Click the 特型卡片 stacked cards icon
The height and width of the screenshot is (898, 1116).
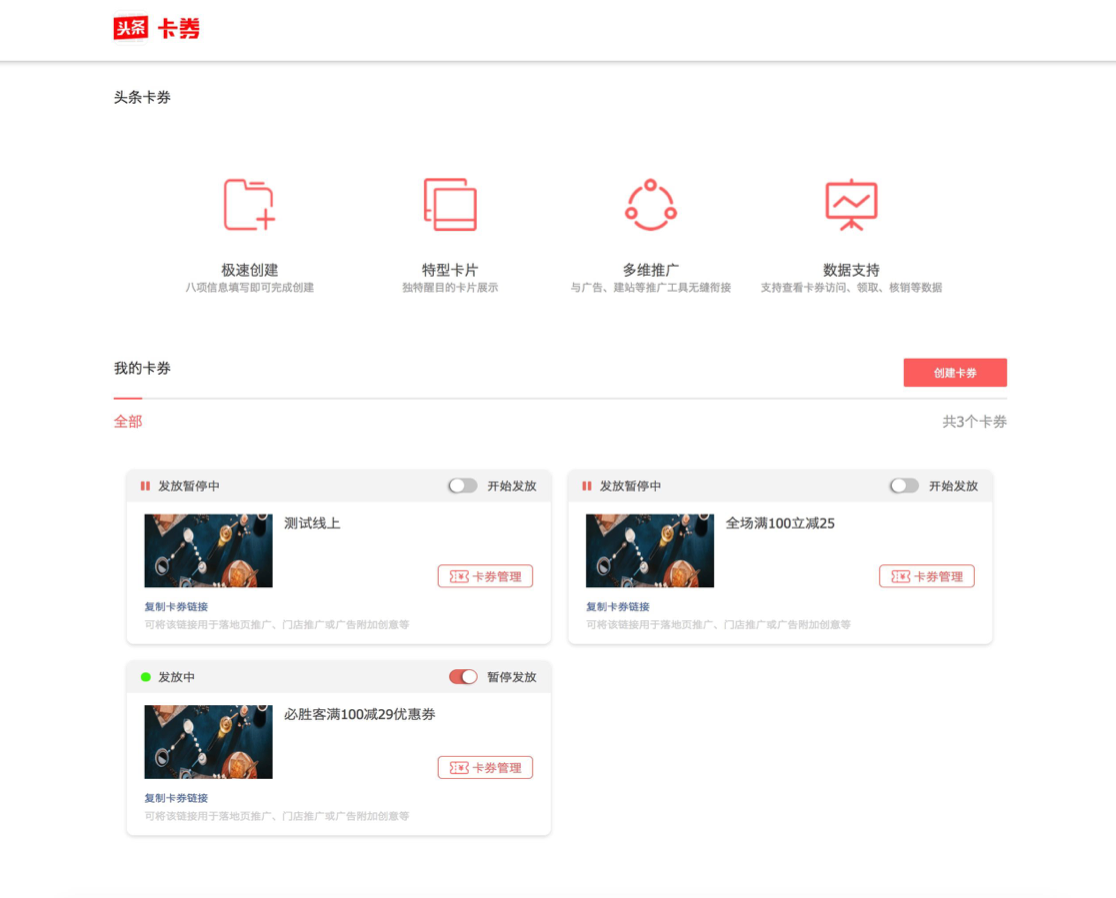(x=450, y=204)
